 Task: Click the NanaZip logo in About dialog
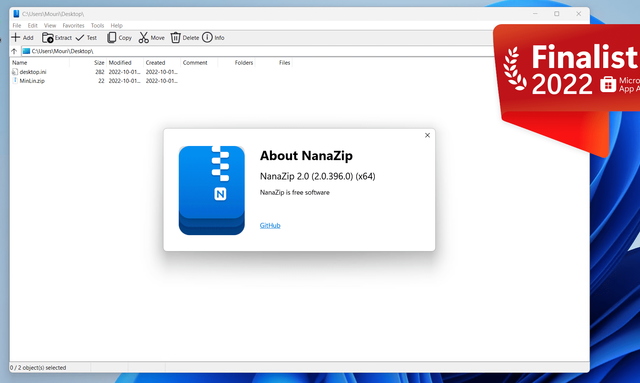click(x=211, y=190)
